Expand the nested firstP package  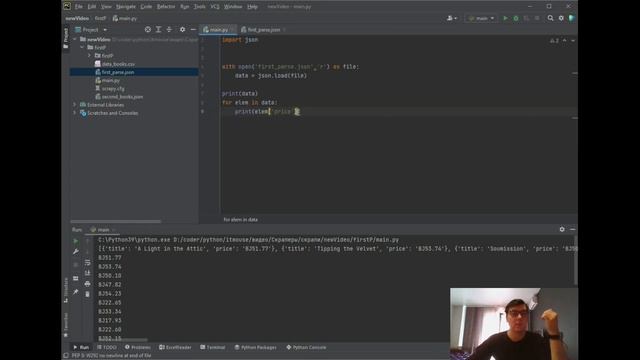[90, 56]
